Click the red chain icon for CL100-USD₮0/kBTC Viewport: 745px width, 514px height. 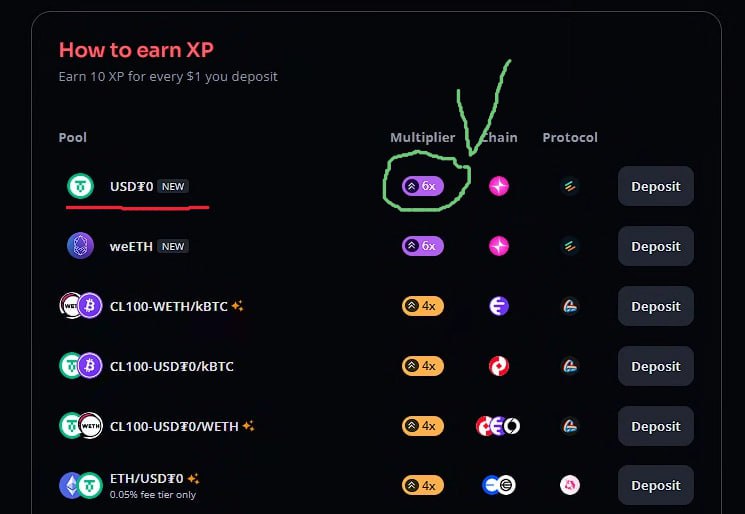tap(499, 366)
